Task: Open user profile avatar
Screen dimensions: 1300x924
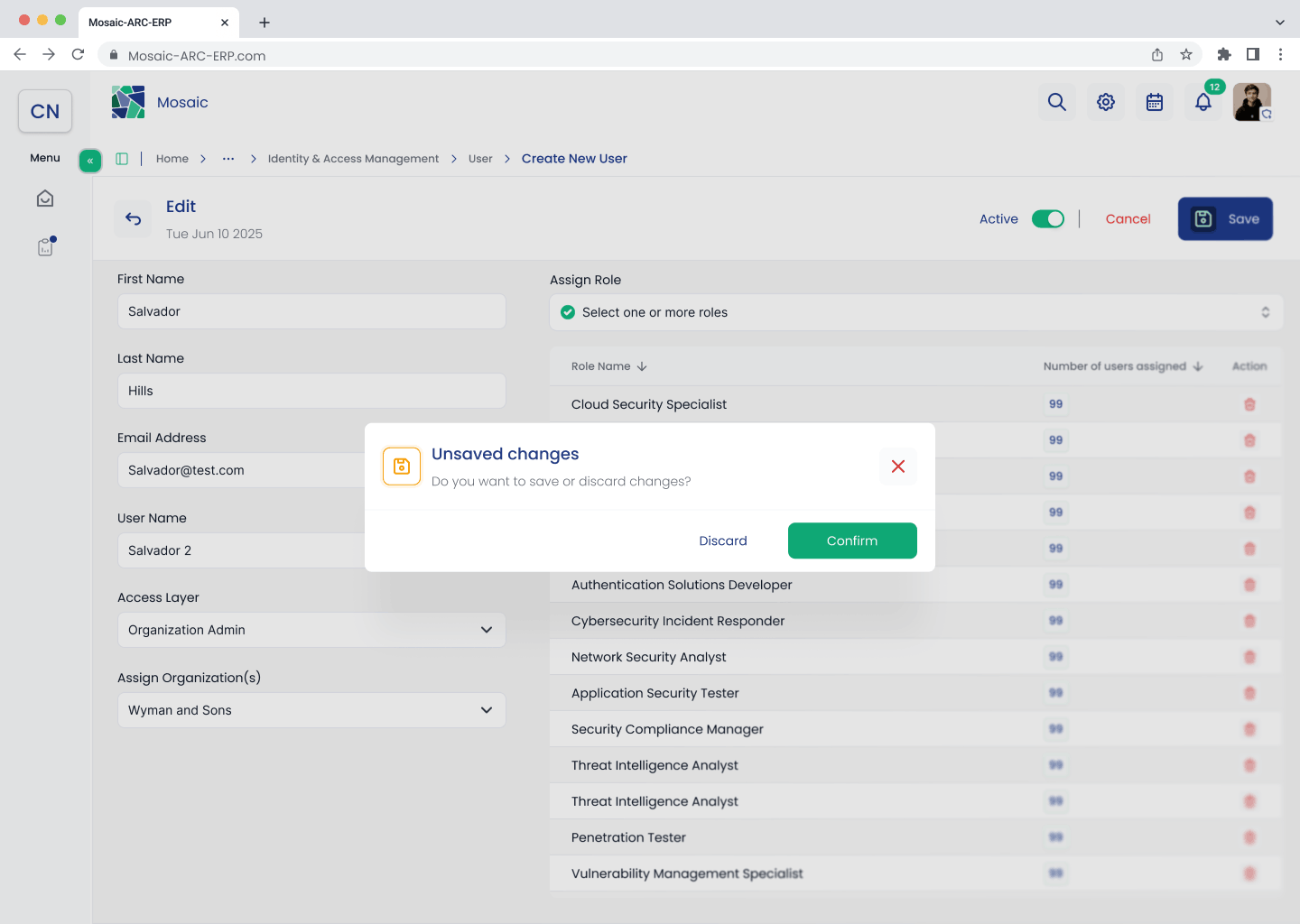Action: tap(1252, 102)
